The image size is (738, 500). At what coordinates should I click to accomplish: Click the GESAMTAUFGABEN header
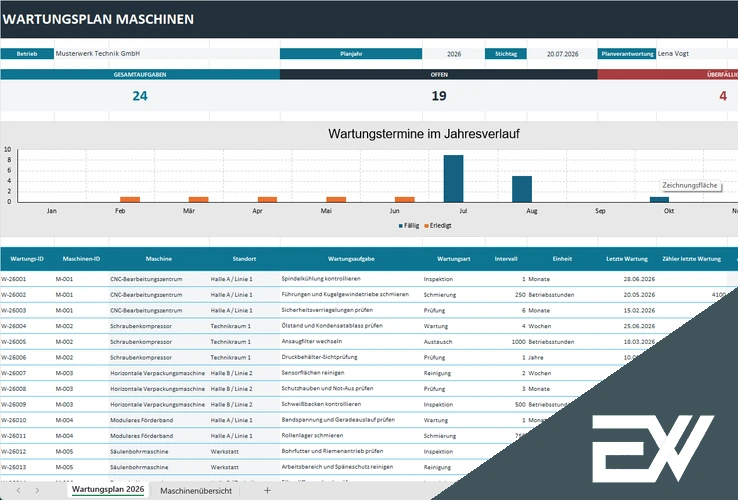[140, 74]
